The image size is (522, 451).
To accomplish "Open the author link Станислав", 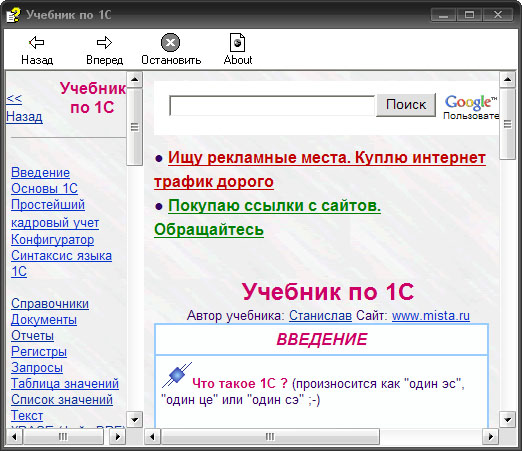I will tap(320, 315).
